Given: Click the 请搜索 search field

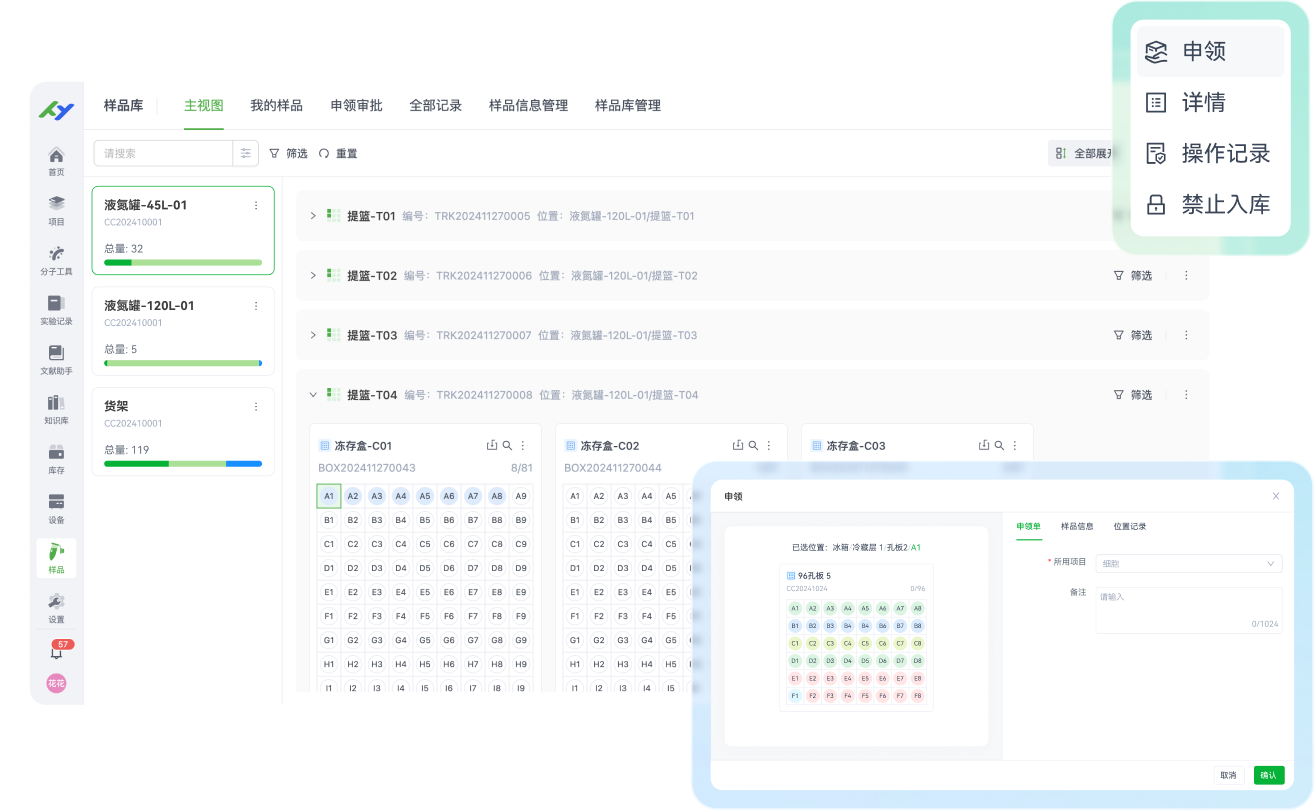Looking at the screenshot, I should pos(163,153).
